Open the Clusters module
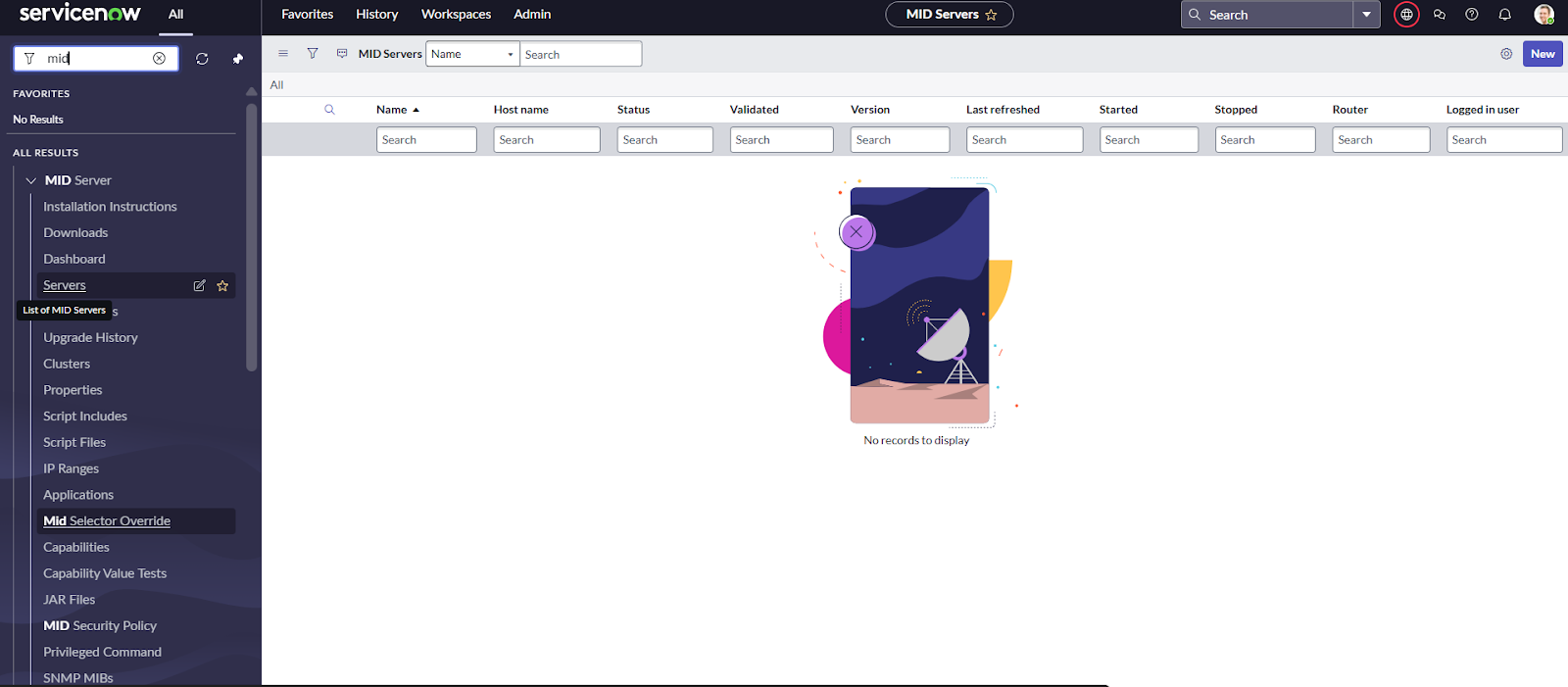This screenshot has height=687, width=1568. [67, 365]
